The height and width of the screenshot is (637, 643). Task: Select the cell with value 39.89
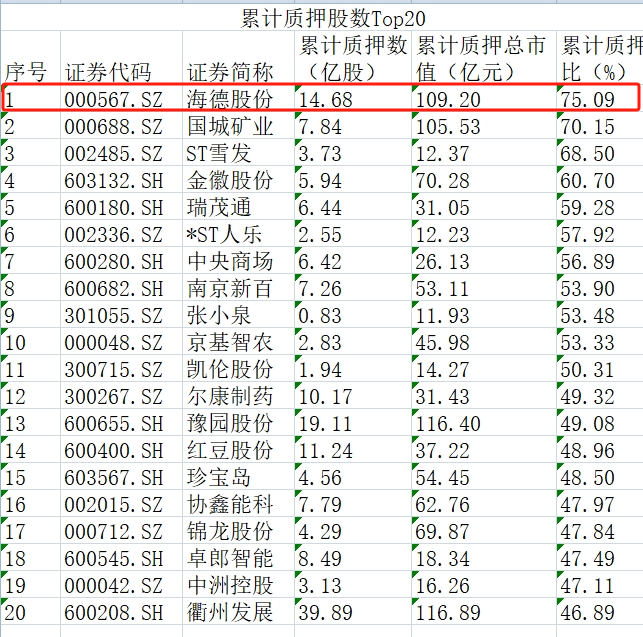353,612
